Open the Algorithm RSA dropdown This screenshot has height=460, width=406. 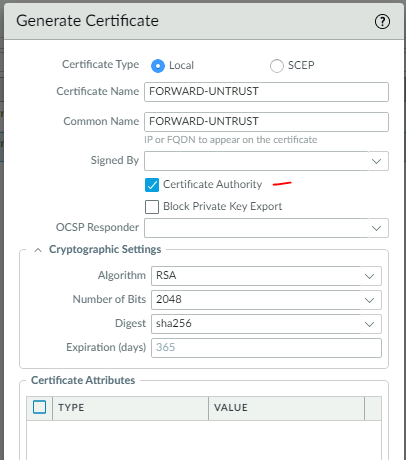point(266,276)
